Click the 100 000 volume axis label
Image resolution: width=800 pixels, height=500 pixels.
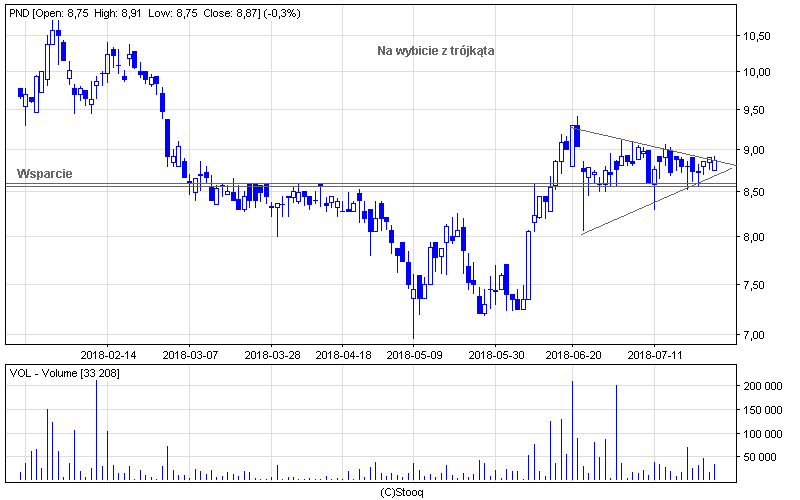pos(763,434)
